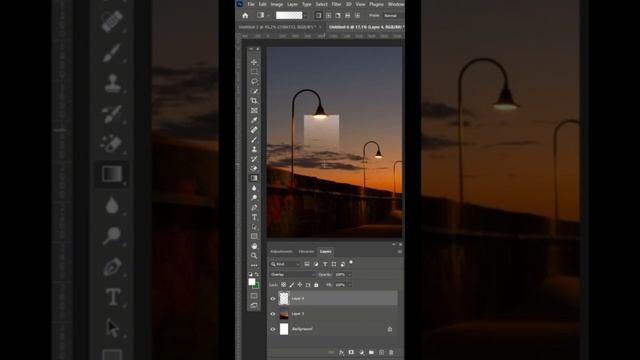Viewport: 640px width, 360px height.
Task: Select the Brush tool
Action: point(254,140)
